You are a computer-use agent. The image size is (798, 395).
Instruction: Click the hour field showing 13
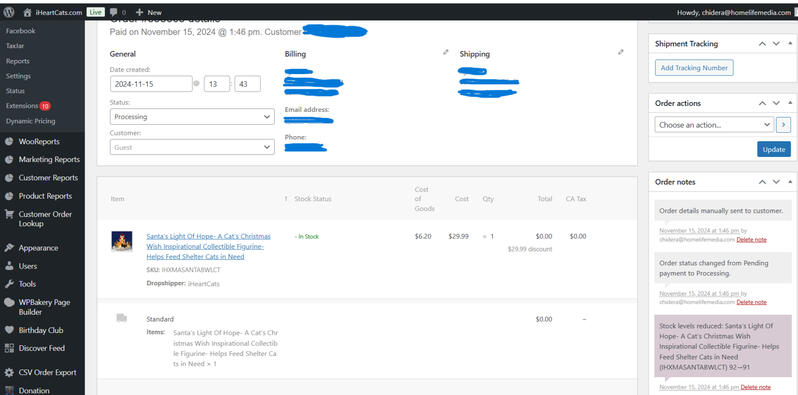[217, 83]
